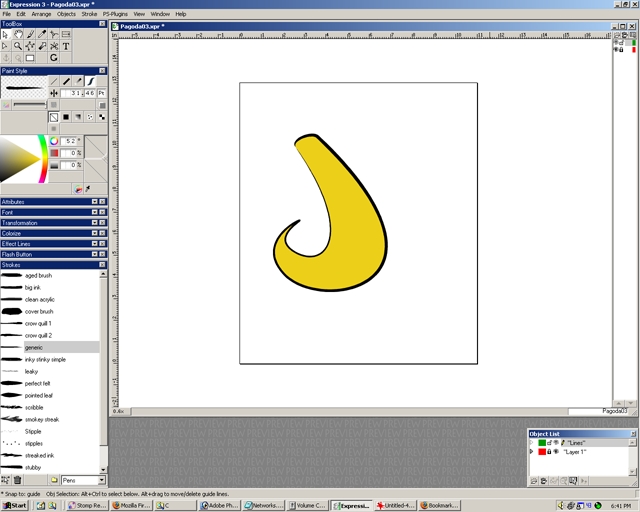Expand the Transformation panel
This screenshot has height=512, width=640.
pos(94,223)
